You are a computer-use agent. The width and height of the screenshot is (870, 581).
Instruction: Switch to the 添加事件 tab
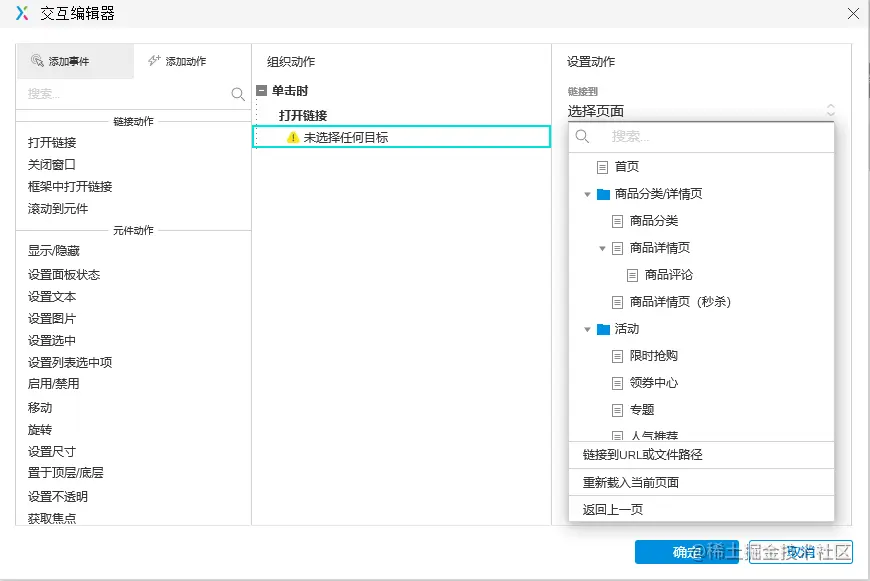(75, 61)
